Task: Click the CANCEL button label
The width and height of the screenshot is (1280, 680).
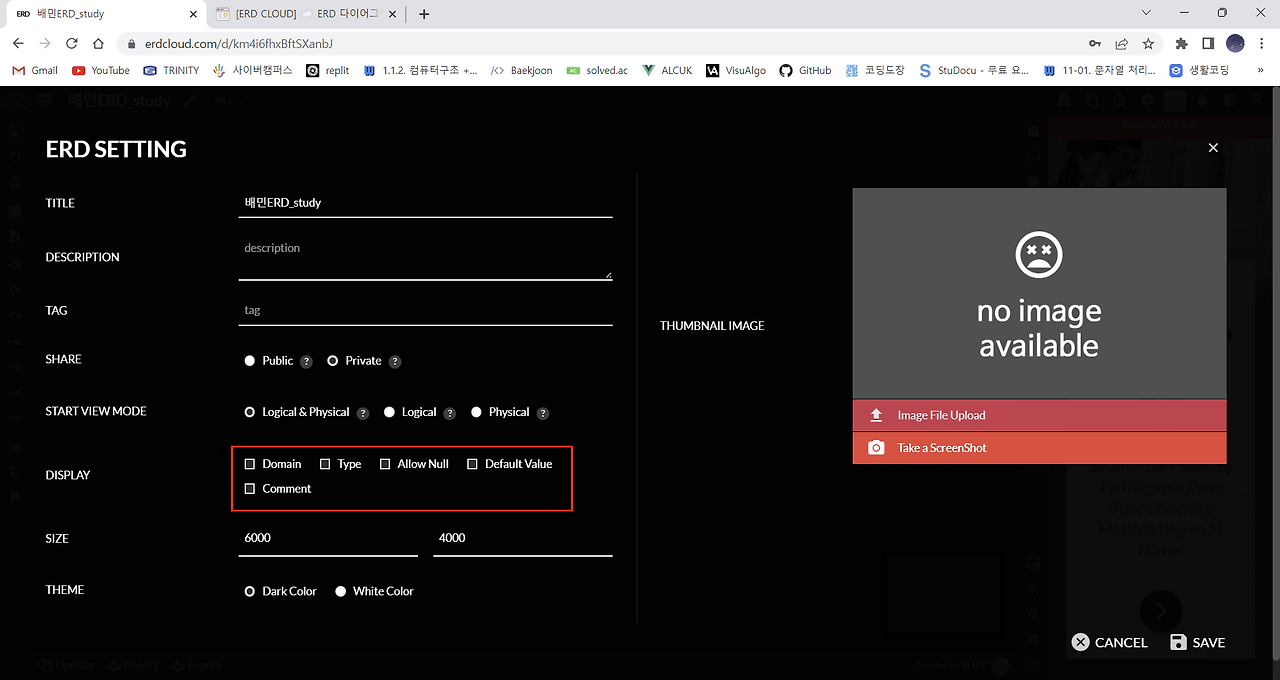Action: click(x=1121, y=642)
